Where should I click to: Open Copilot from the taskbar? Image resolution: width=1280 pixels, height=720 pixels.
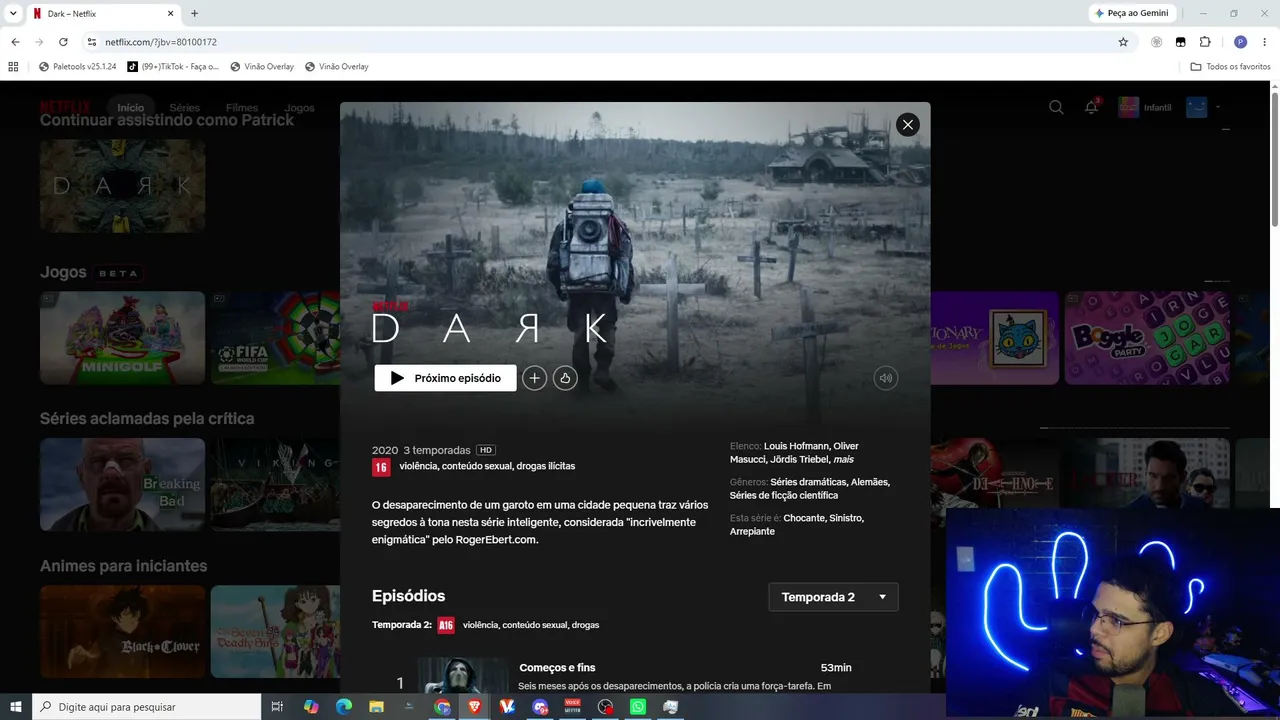click(x=311, y=707)
